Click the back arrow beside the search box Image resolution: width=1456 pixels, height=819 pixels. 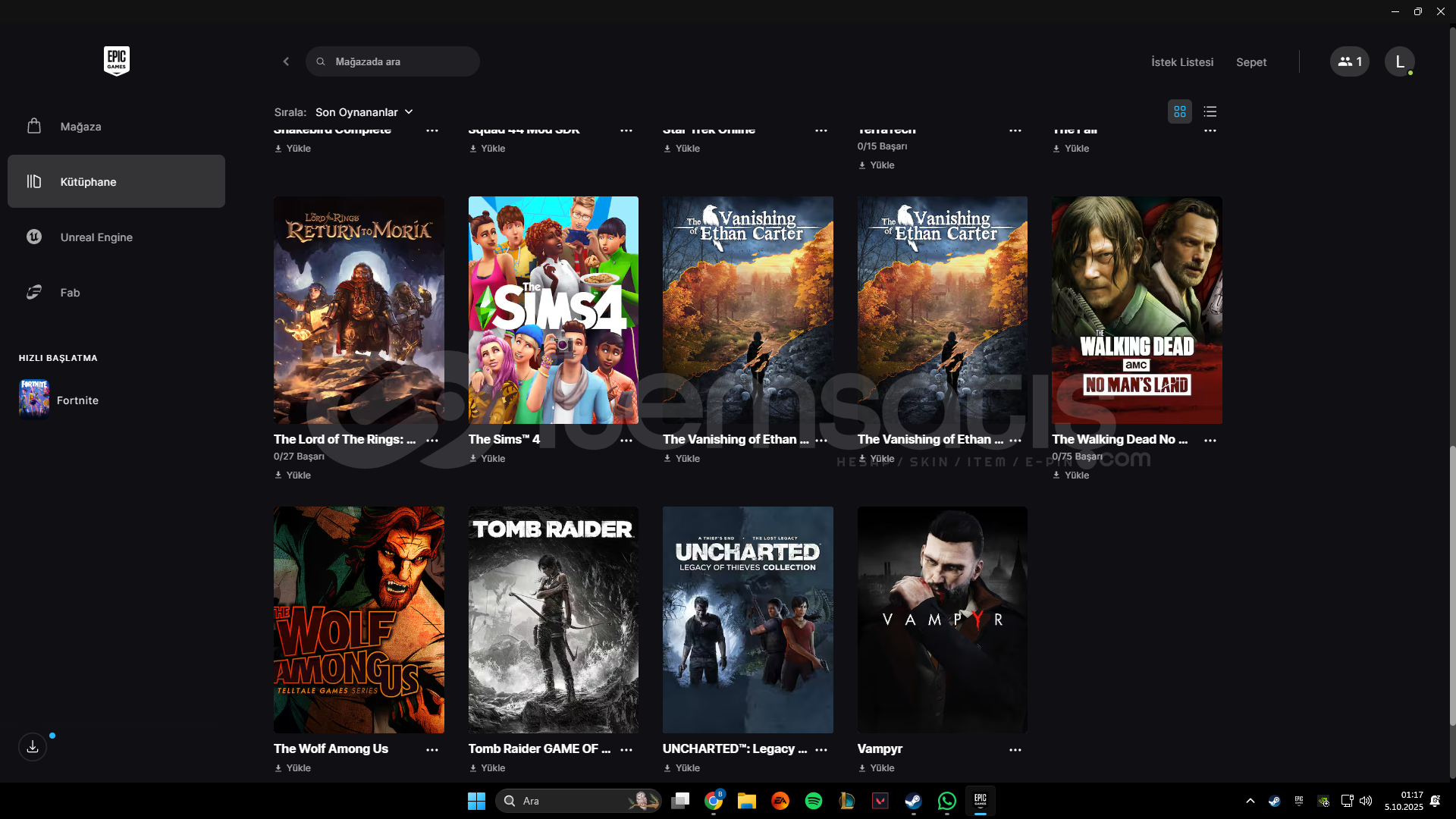coord(286,61)
